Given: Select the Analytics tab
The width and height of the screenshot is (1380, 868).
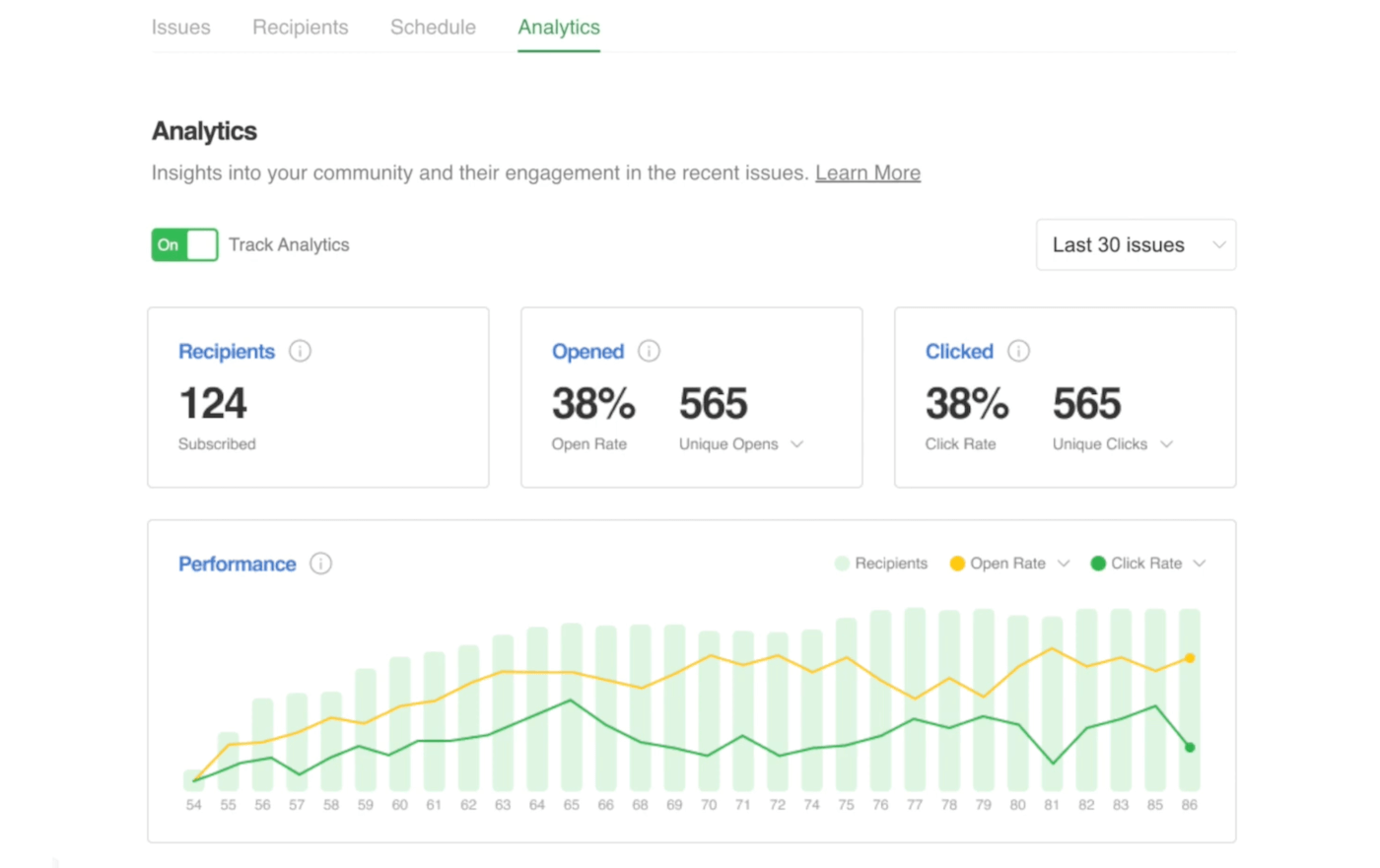Looking at the screenshot, I should [x=559, y=28].
